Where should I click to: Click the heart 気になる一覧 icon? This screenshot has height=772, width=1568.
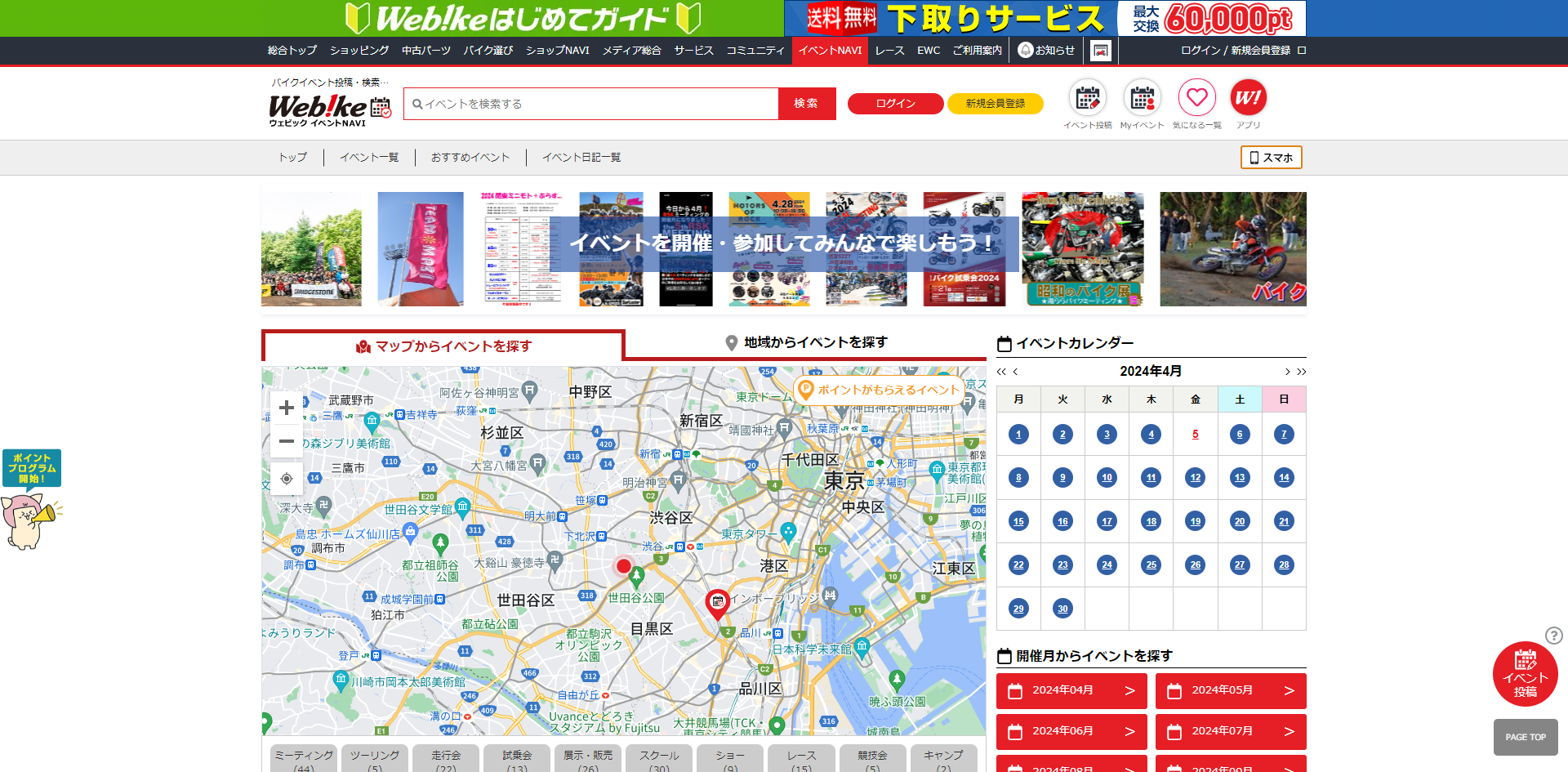tap(1196, 99)
